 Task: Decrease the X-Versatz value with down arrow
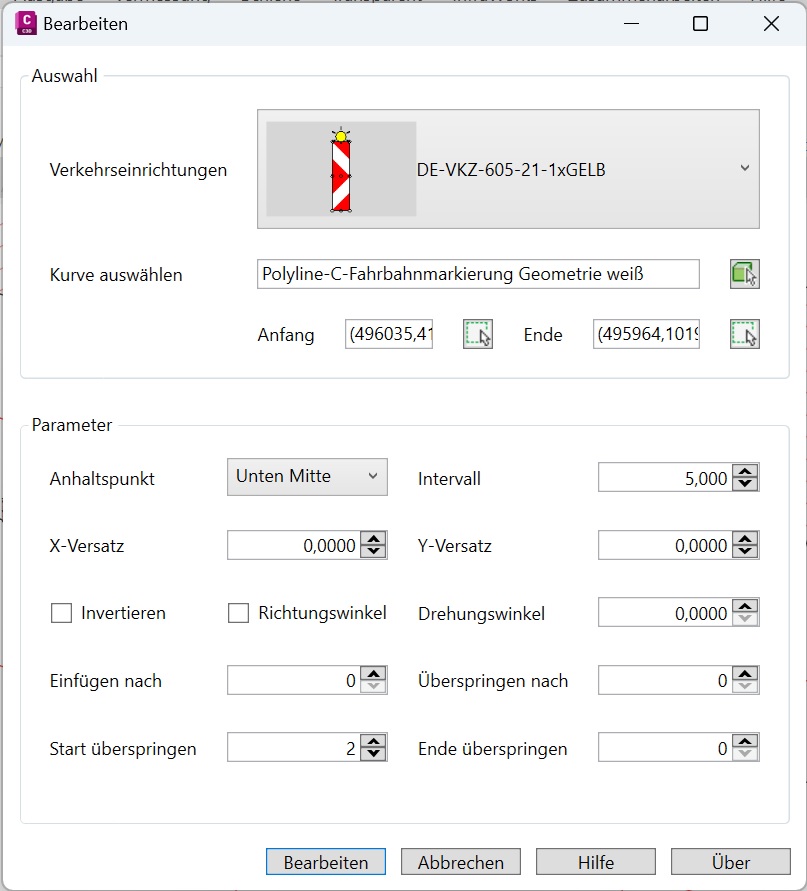pyautogui.click(x=373, y=551)
